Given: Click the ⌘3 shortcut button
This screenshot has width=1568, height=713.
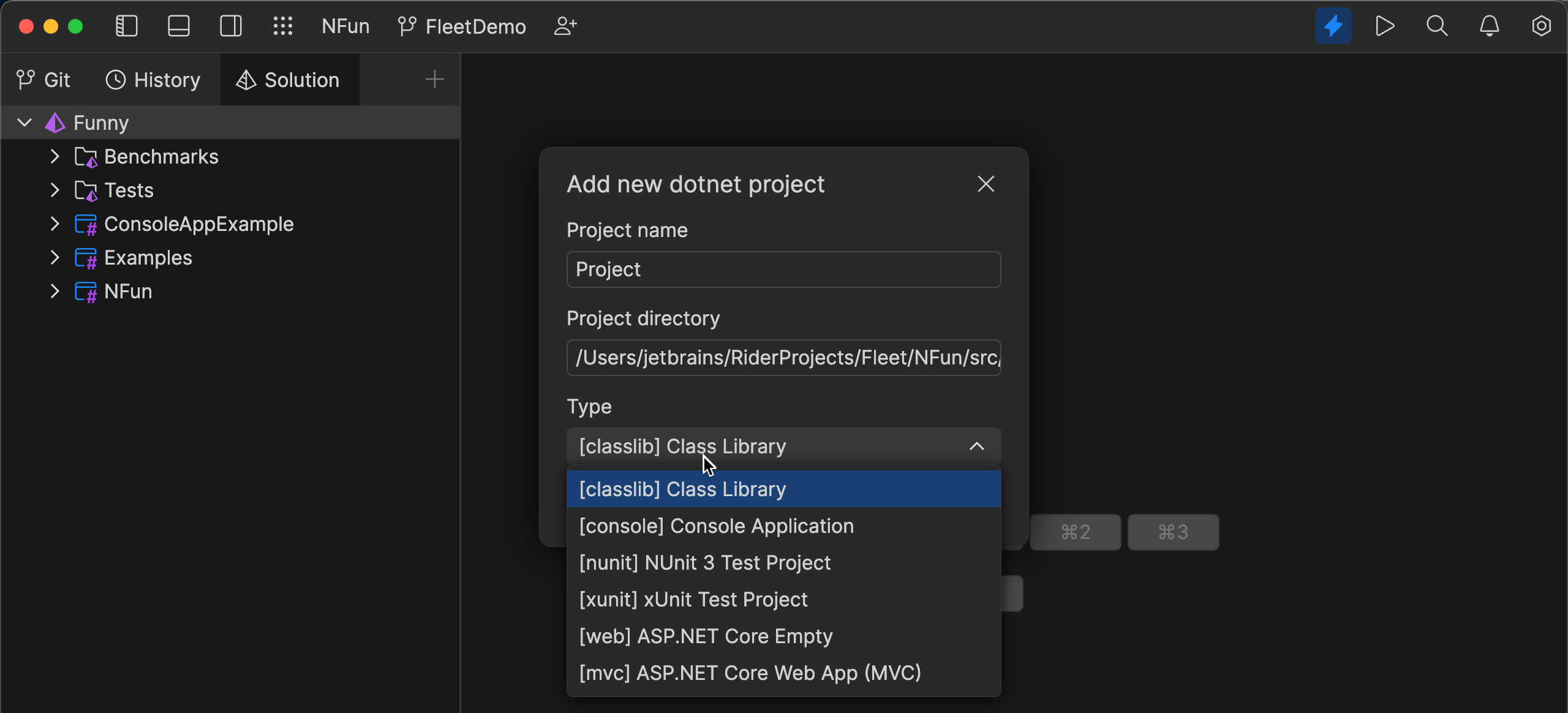Looking at the screenshot, I should [x=1173, y=532].
